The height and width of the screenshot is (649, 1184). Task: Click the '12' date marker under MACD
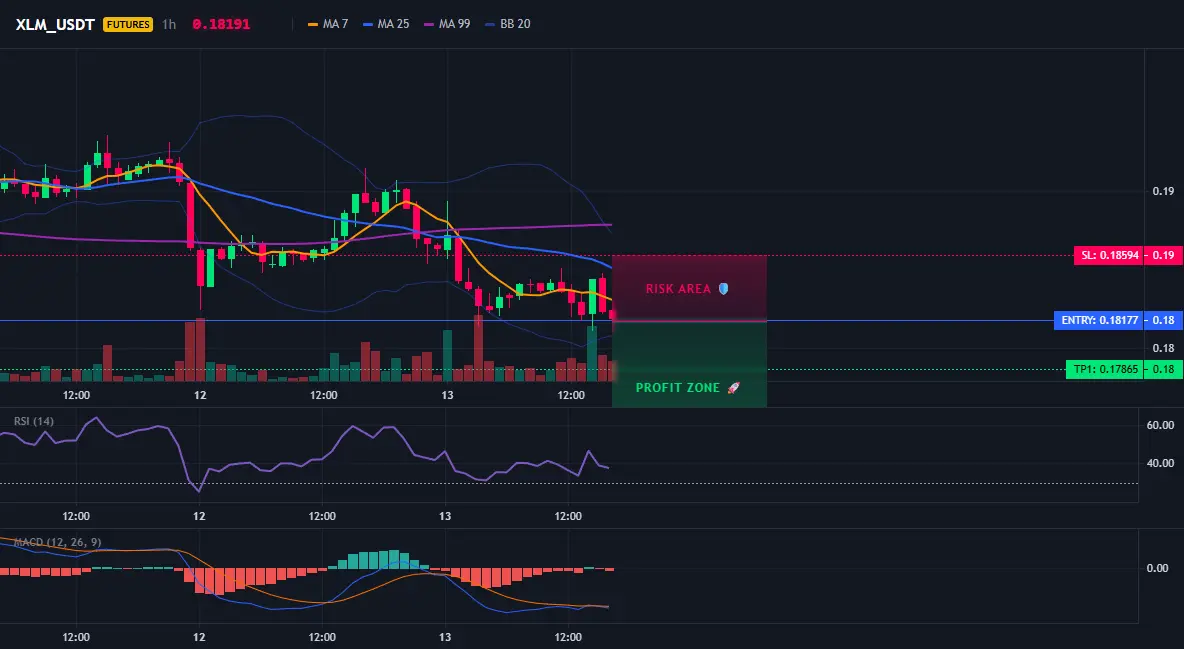(x=199, y=637)
